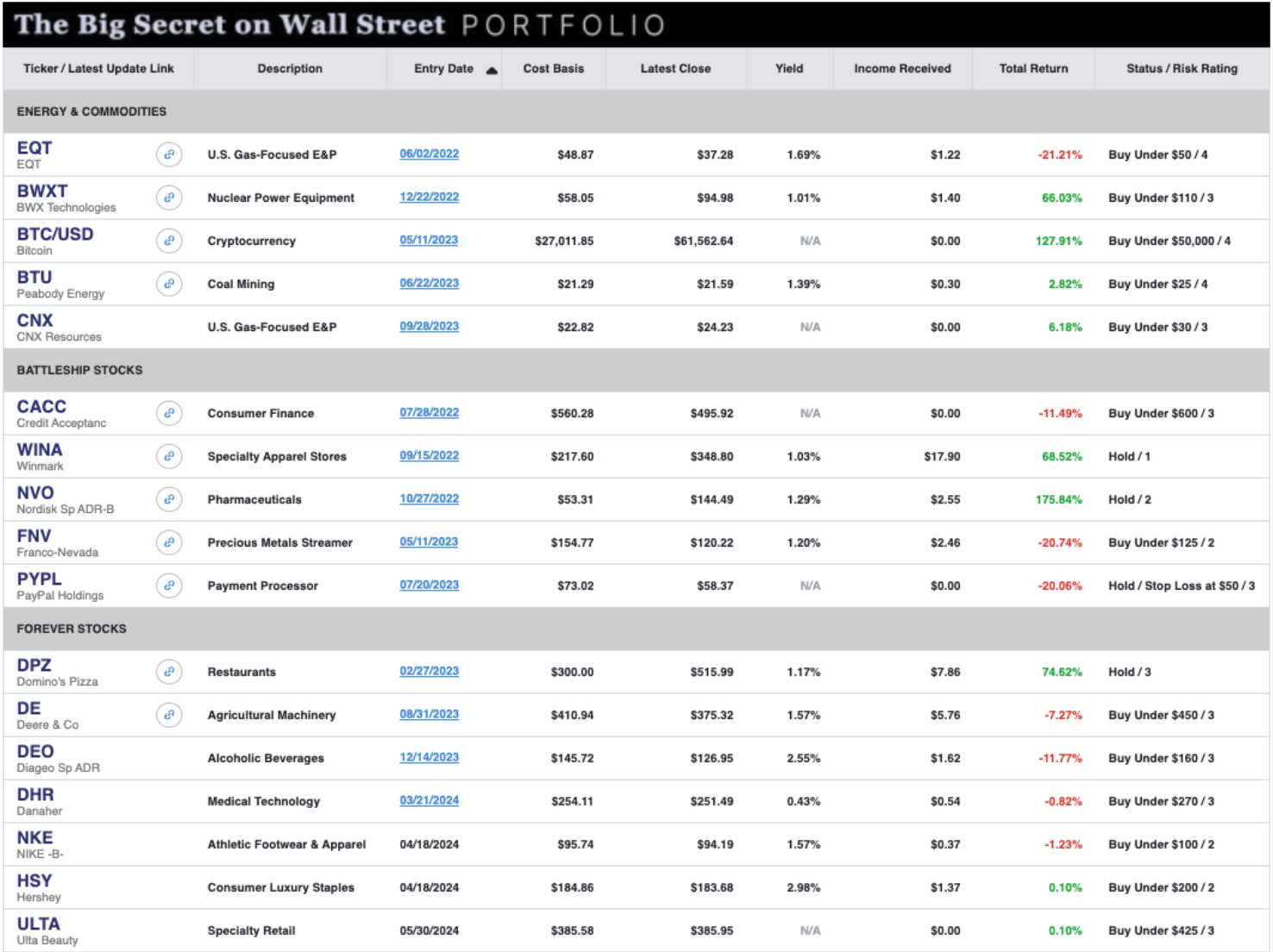Open the 08/31/2023 entry date link
Viewport: 1273px width, 952px height.
pos(430,715)
